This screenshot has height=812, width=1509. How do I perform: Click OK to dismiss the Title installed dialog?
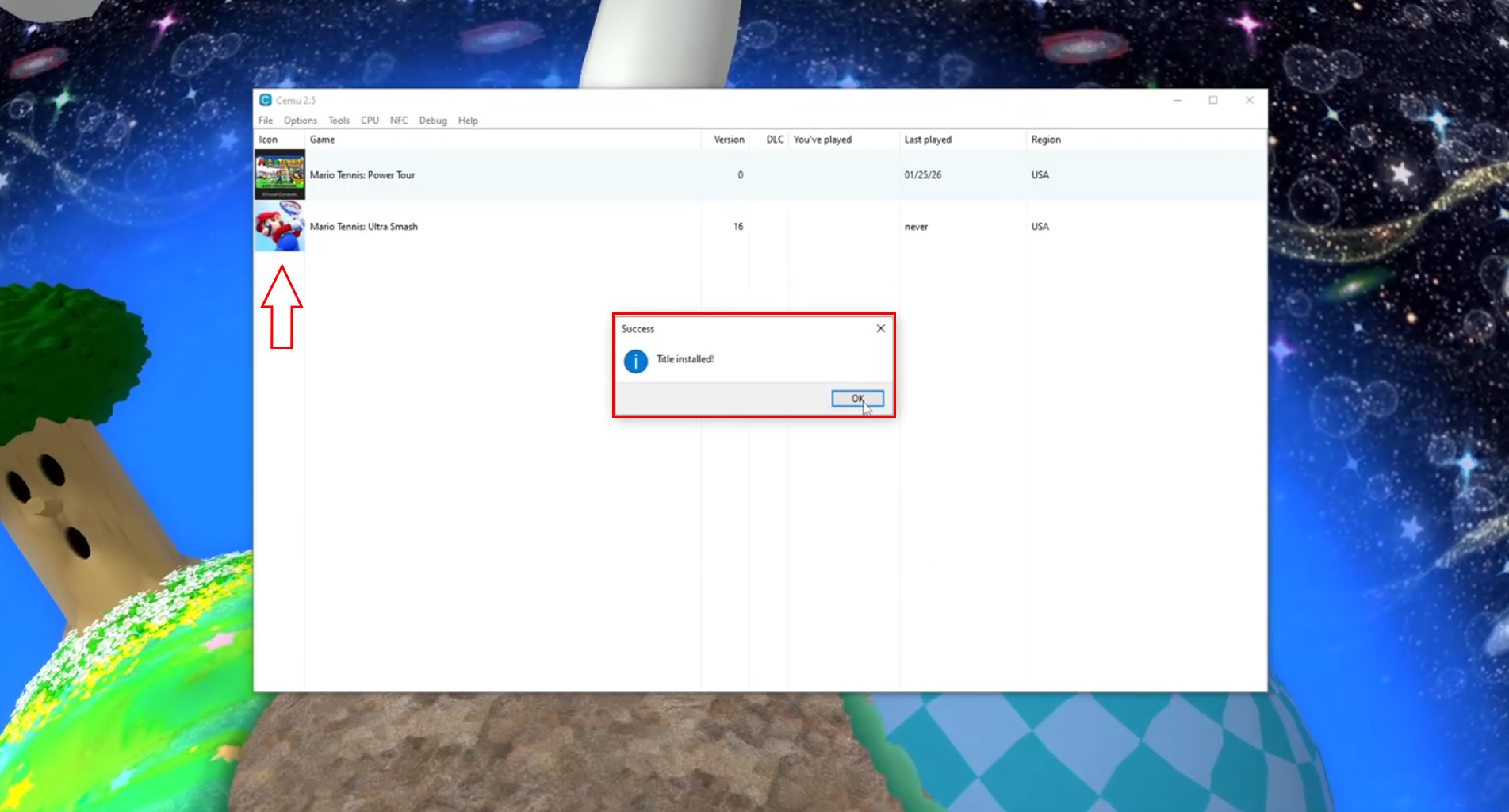click(856, 398)
